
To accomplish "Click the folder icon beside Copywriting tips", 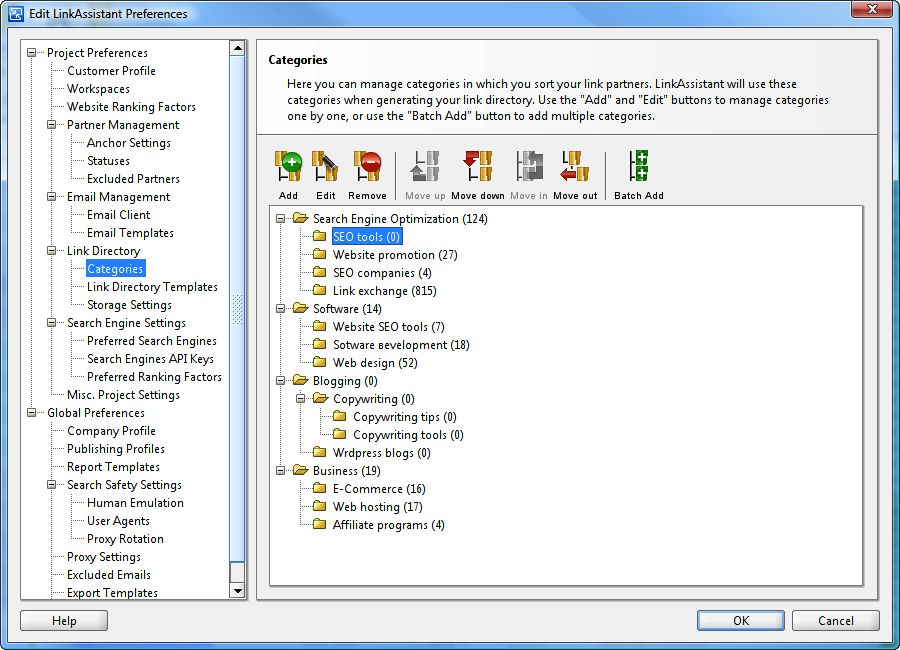I will pos(340,416).
